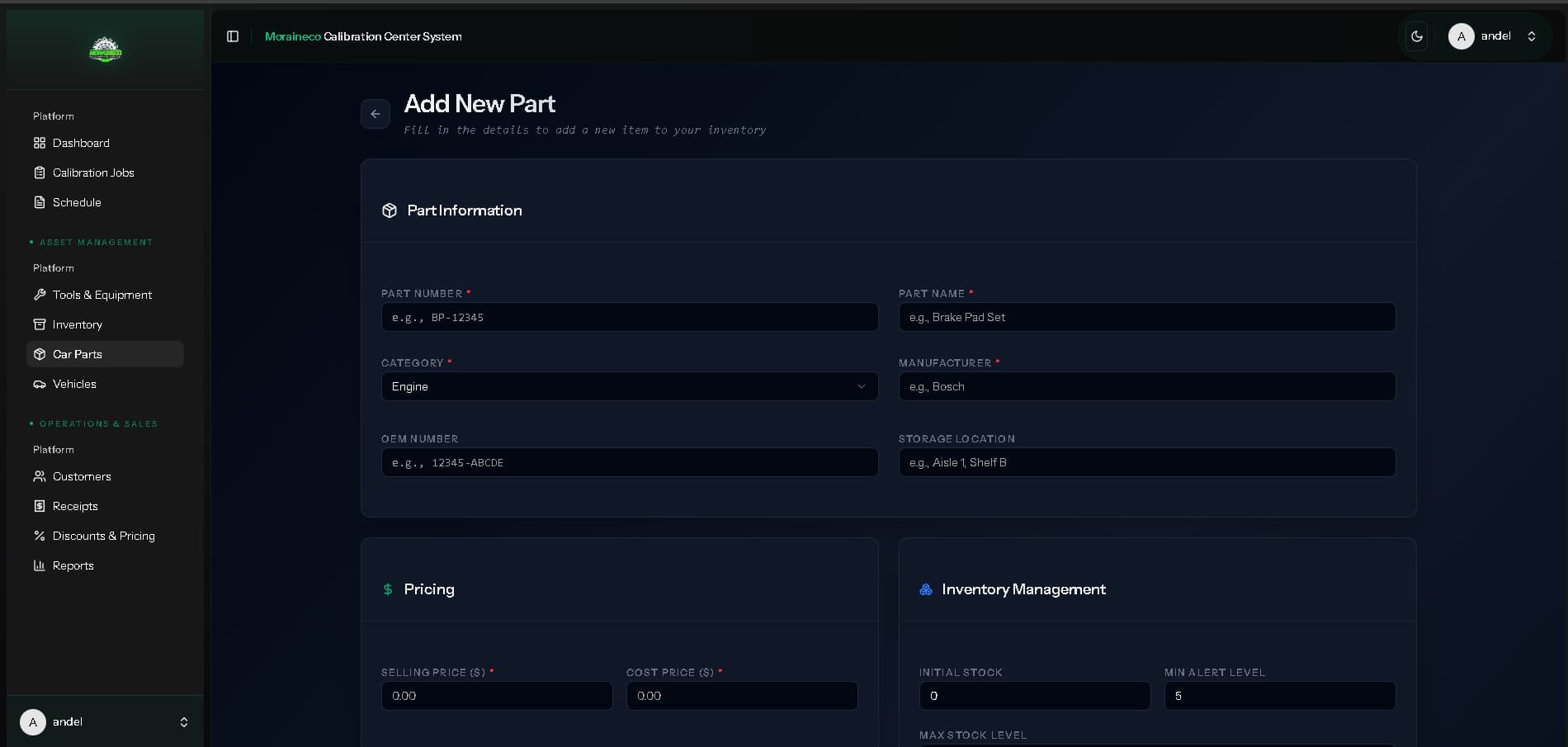Expand the andel user menu in top bar
This screenshot has height=747, width=1568.
click(1495, 36)
